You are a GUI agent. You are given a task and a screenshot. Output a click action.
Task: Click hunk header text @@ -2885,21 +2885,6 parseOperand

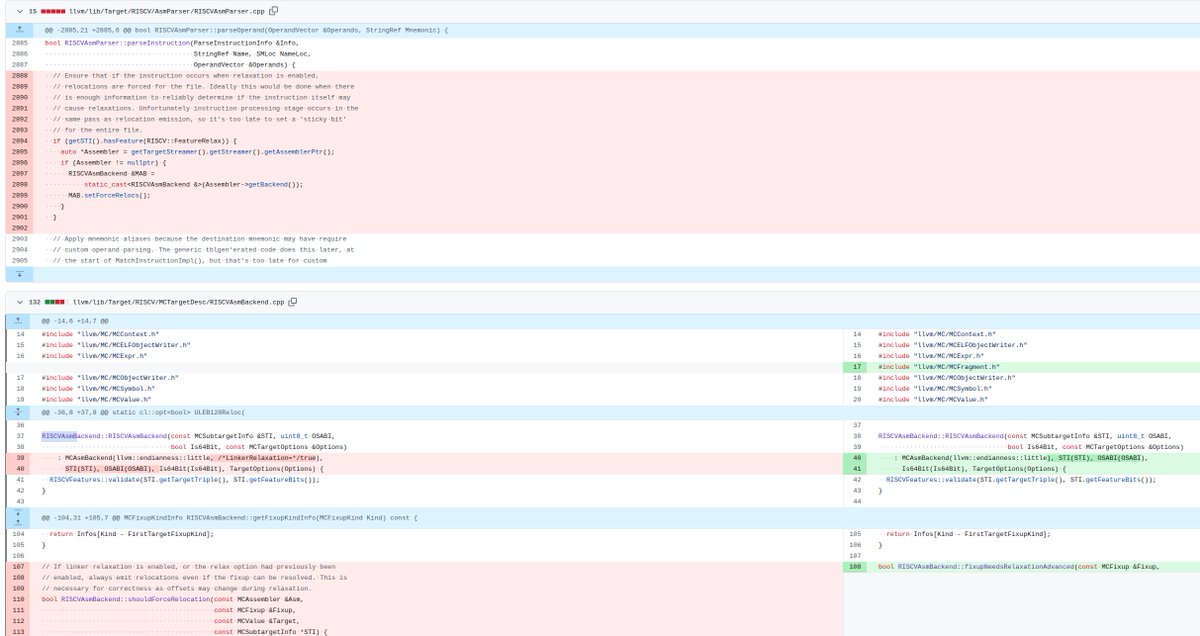click(246, 30)
